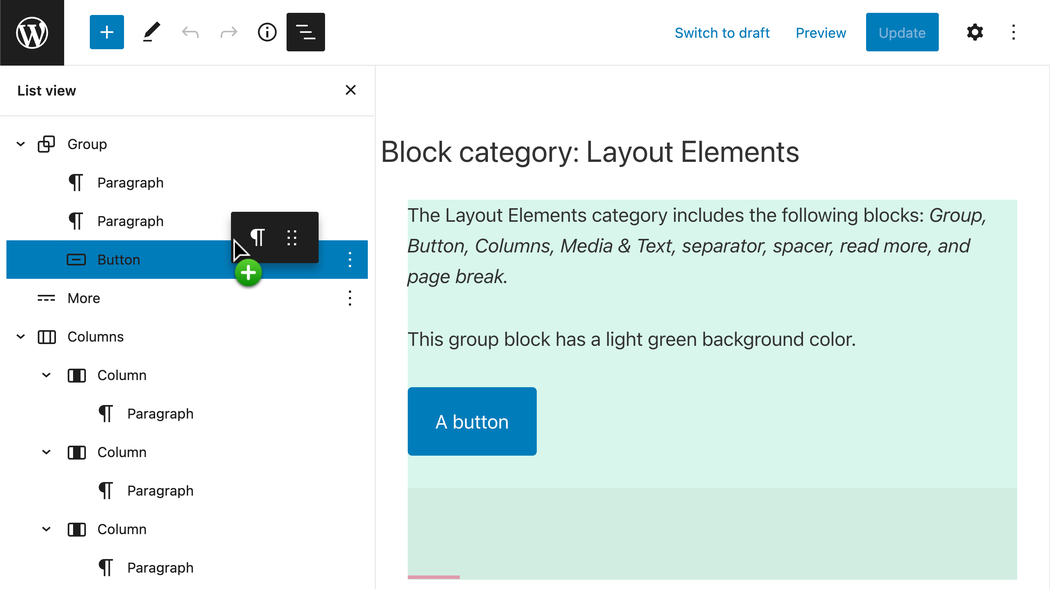Click the second Column block icon

76,452
